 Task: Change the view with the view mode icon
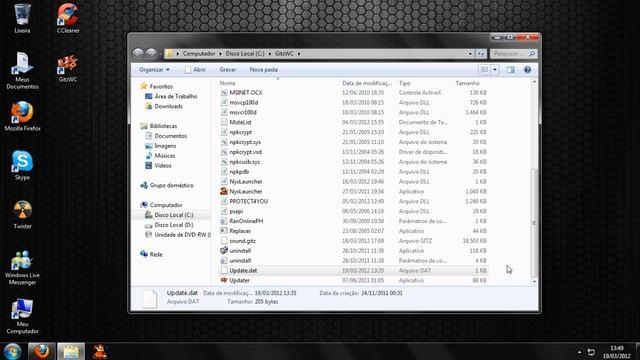coord(484,70)
